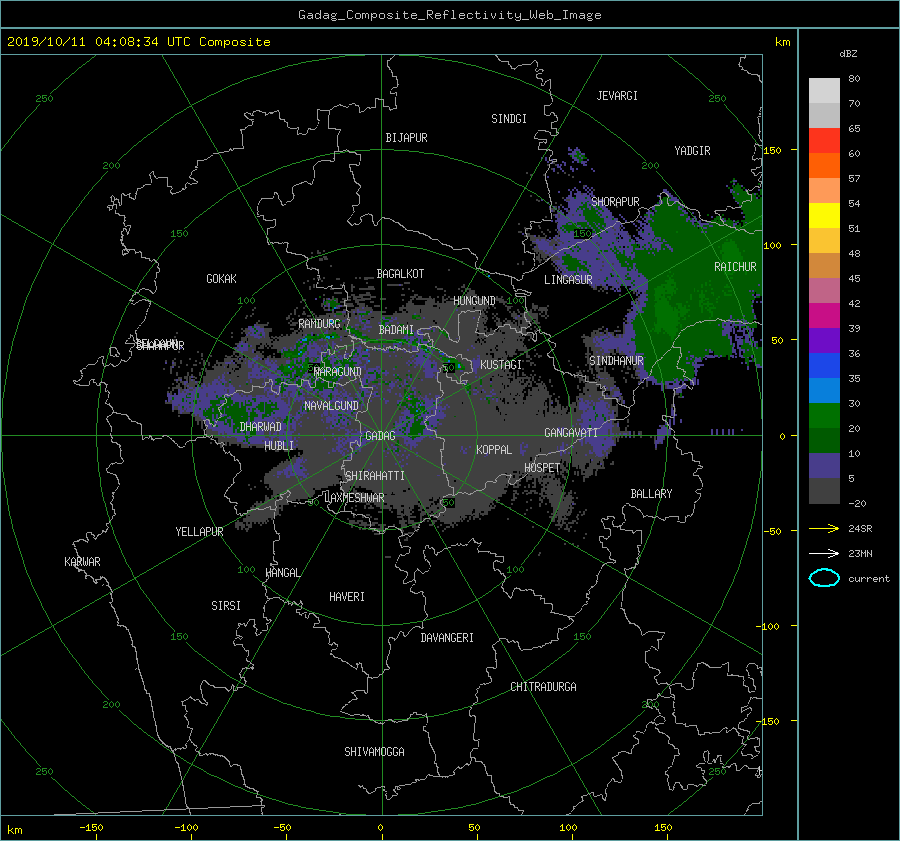Screen dimensions: 900x841
Task: Select the GANGAVATI city label
Action: click(571, 433)
